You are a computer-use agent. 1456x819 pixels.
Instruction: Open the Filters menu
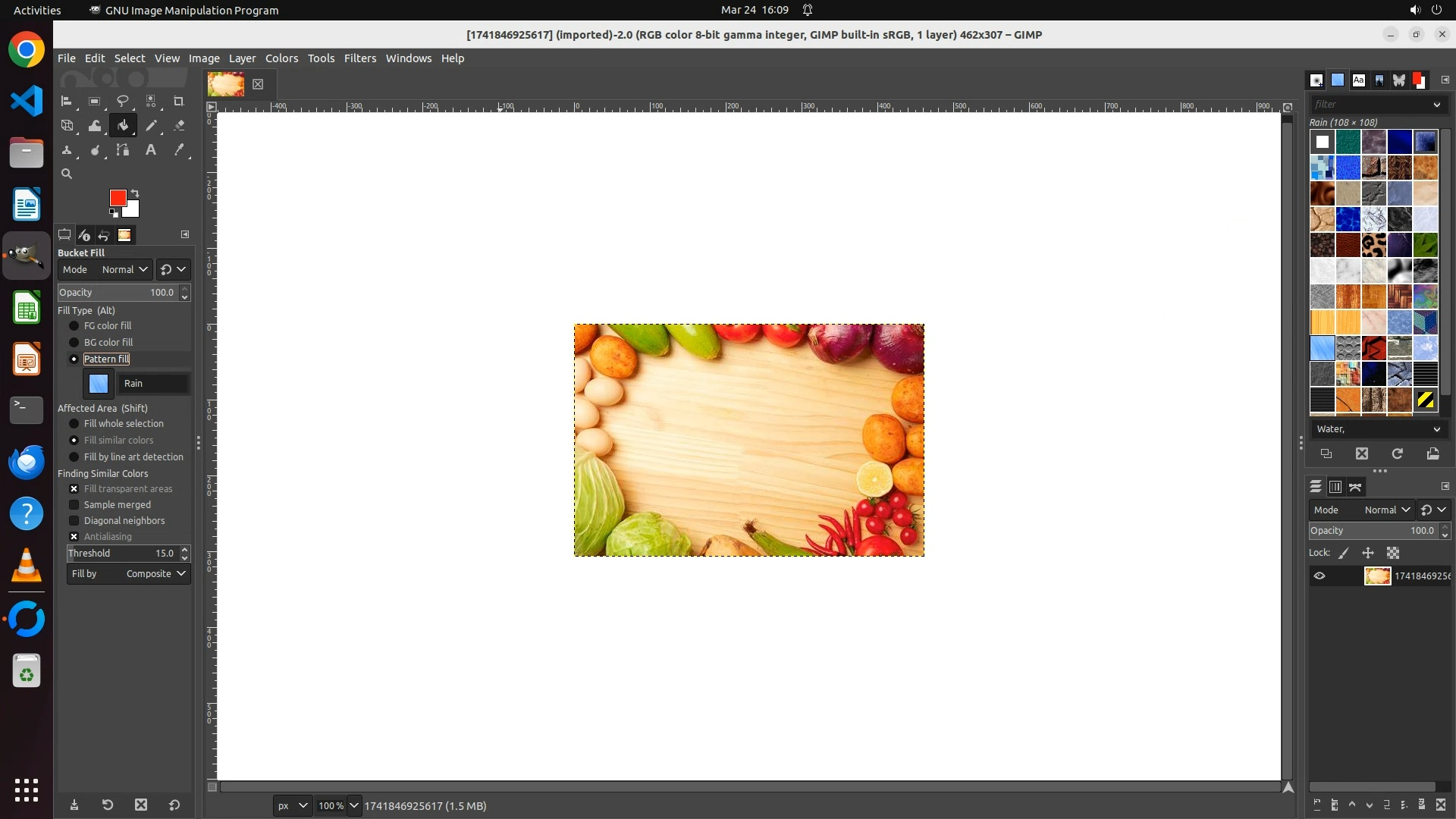point(359,58)
